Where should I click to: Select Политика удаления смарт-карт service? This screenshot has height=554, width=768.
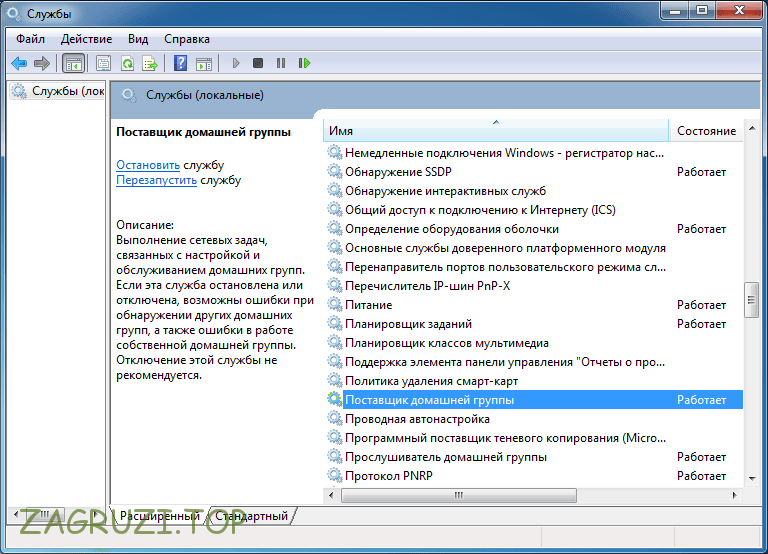pyautogui.click(x=431, y=381)
